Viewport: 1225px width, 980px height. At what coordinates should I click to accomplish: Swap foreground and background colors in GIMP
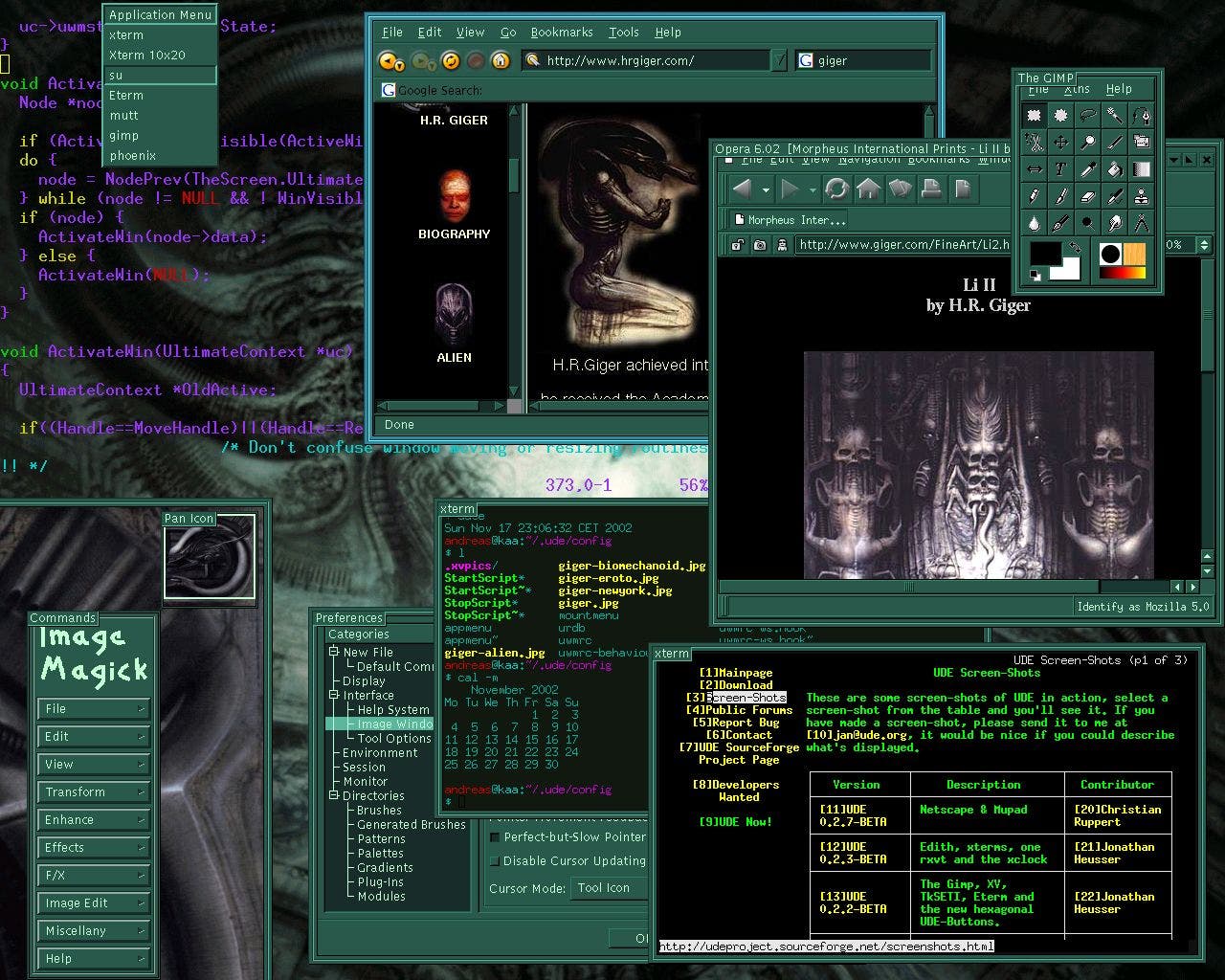coord(1076,248)
